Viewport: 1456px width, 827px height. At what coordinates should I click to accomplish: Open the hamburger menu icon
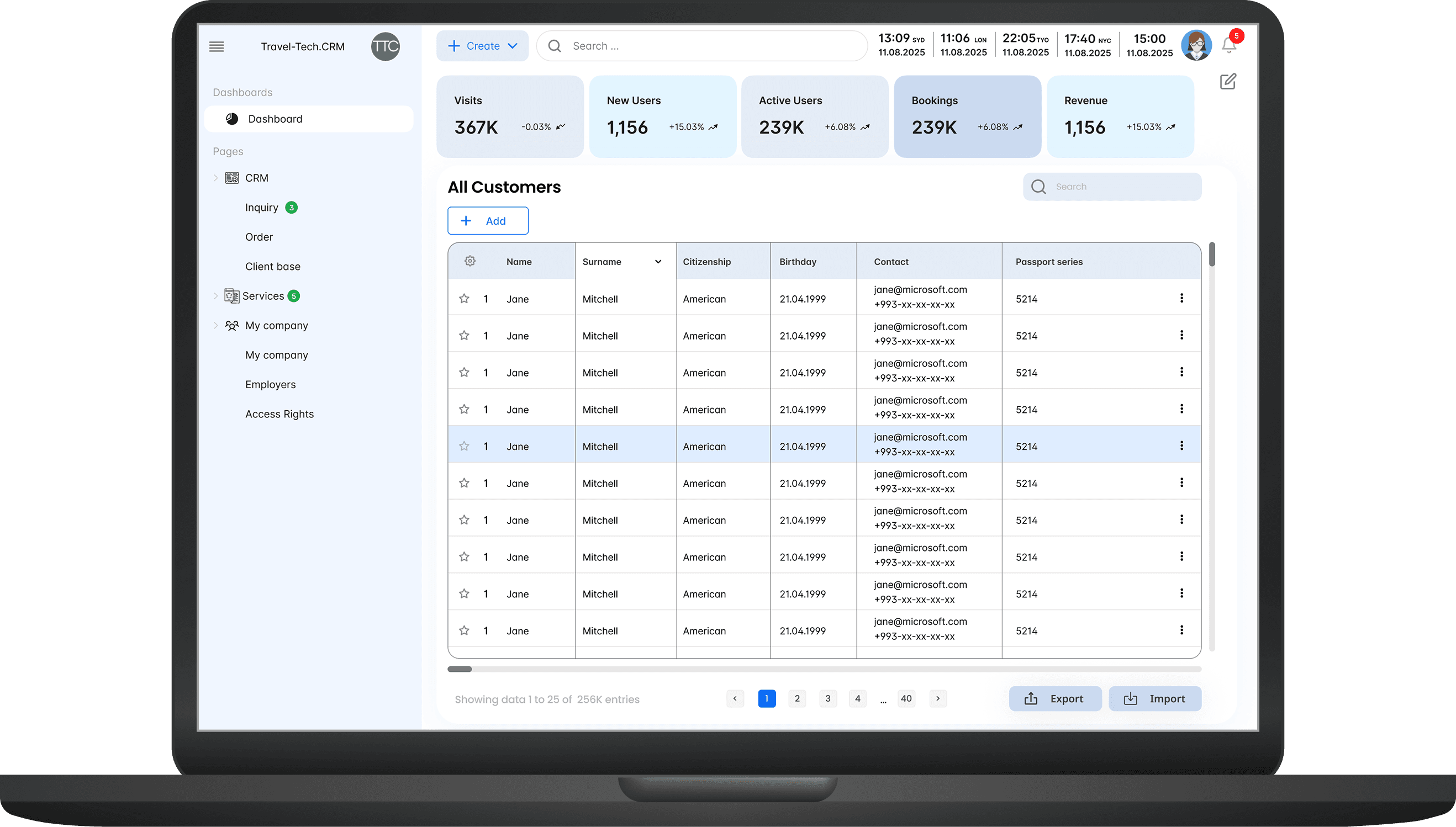tap(217, 46)
